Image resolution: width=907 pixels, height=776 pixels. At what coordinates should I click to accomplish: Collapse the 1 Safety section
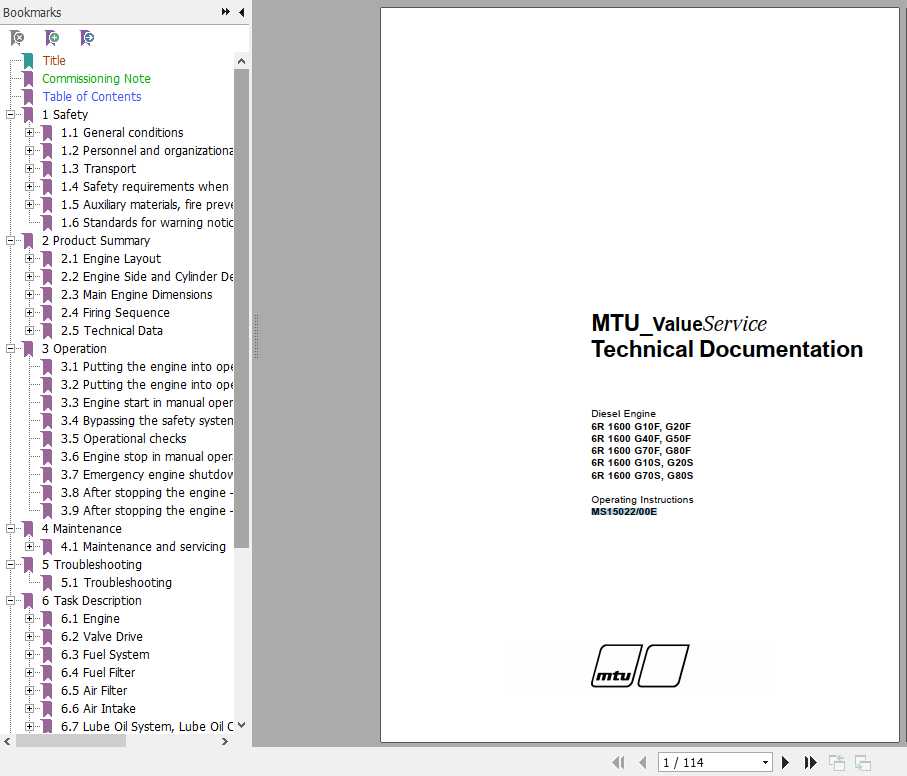[x=10, y=114]
